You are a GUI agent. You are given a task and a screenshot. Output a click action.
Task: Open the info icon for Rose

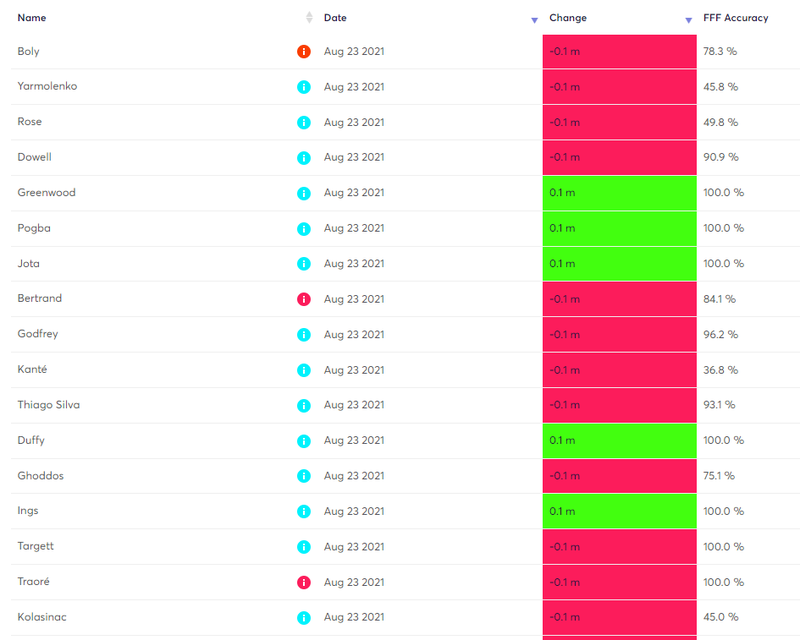(304, 122)
